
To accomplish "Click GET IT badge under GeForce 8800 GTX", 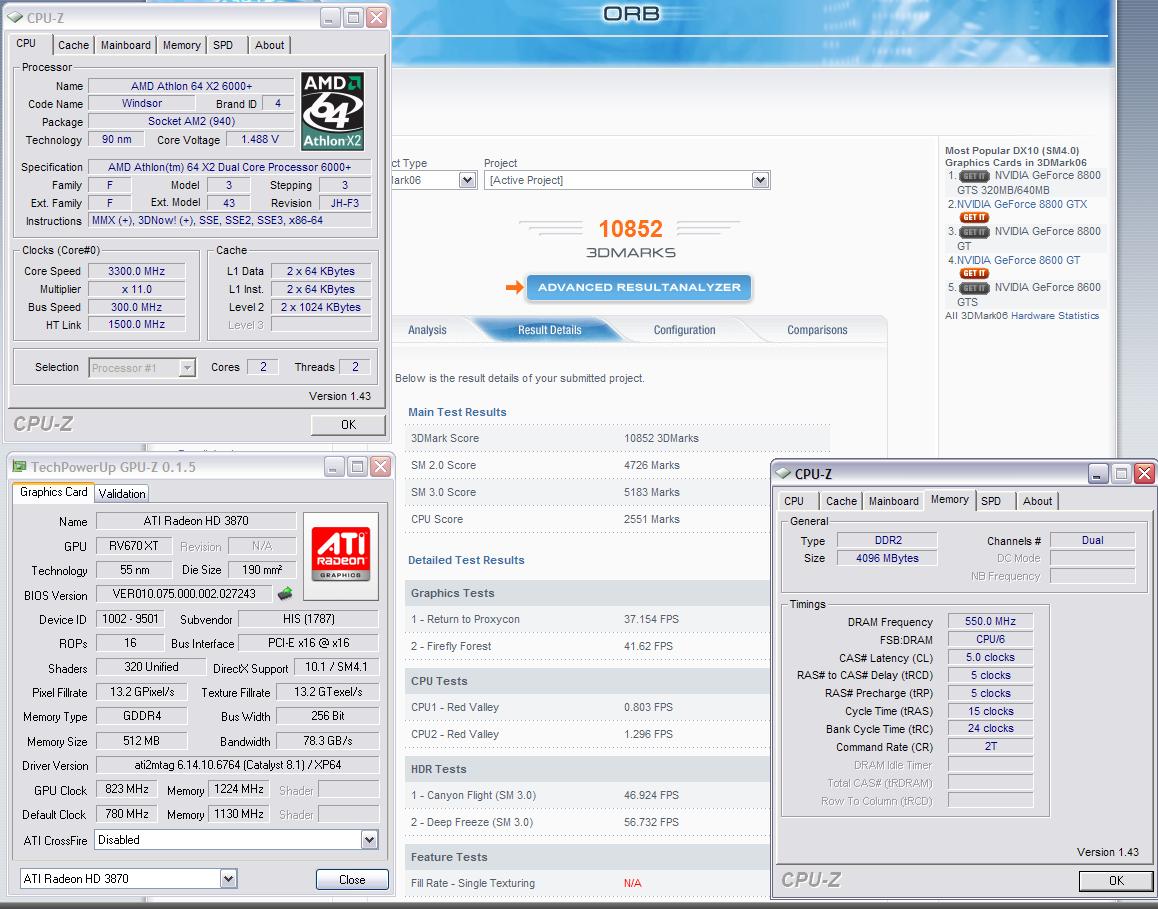I will point(974,217).
